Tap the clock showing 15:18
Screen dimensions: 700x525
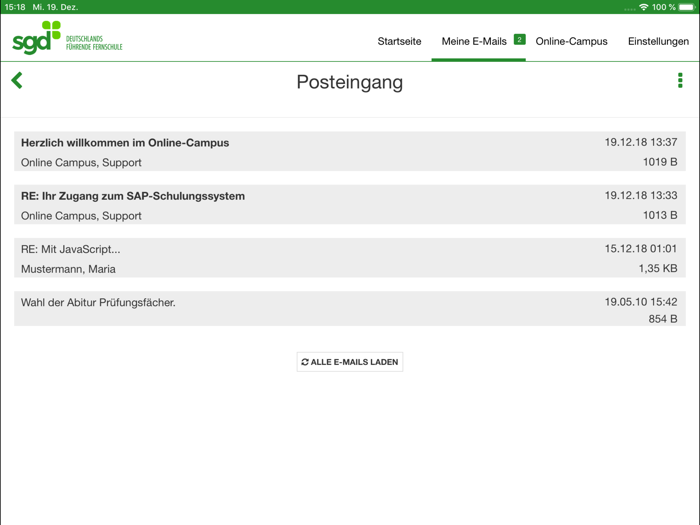pyautogui.click(x=15, y=7)
